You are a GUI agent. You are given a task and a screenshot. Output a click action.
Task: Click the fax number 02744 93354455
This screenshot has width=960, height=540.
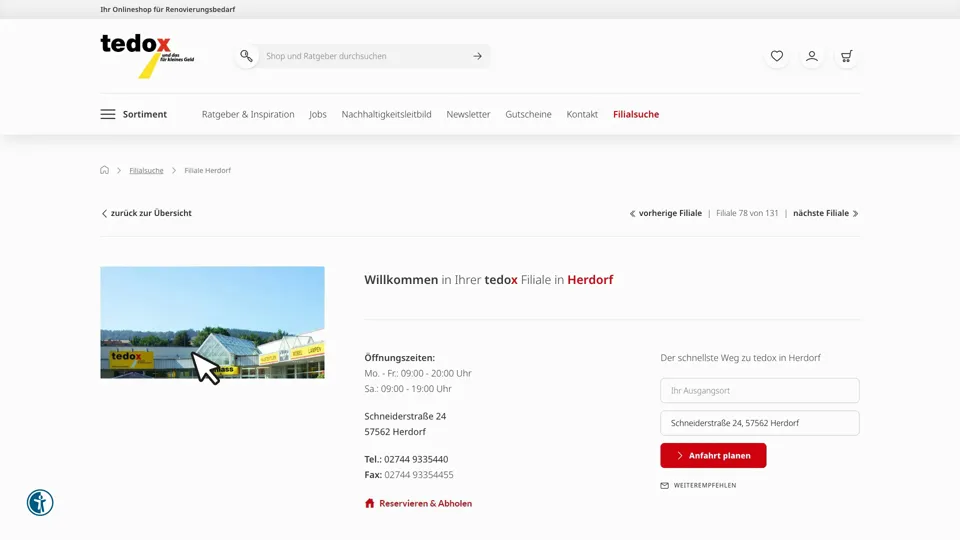(x=419, y=474)
